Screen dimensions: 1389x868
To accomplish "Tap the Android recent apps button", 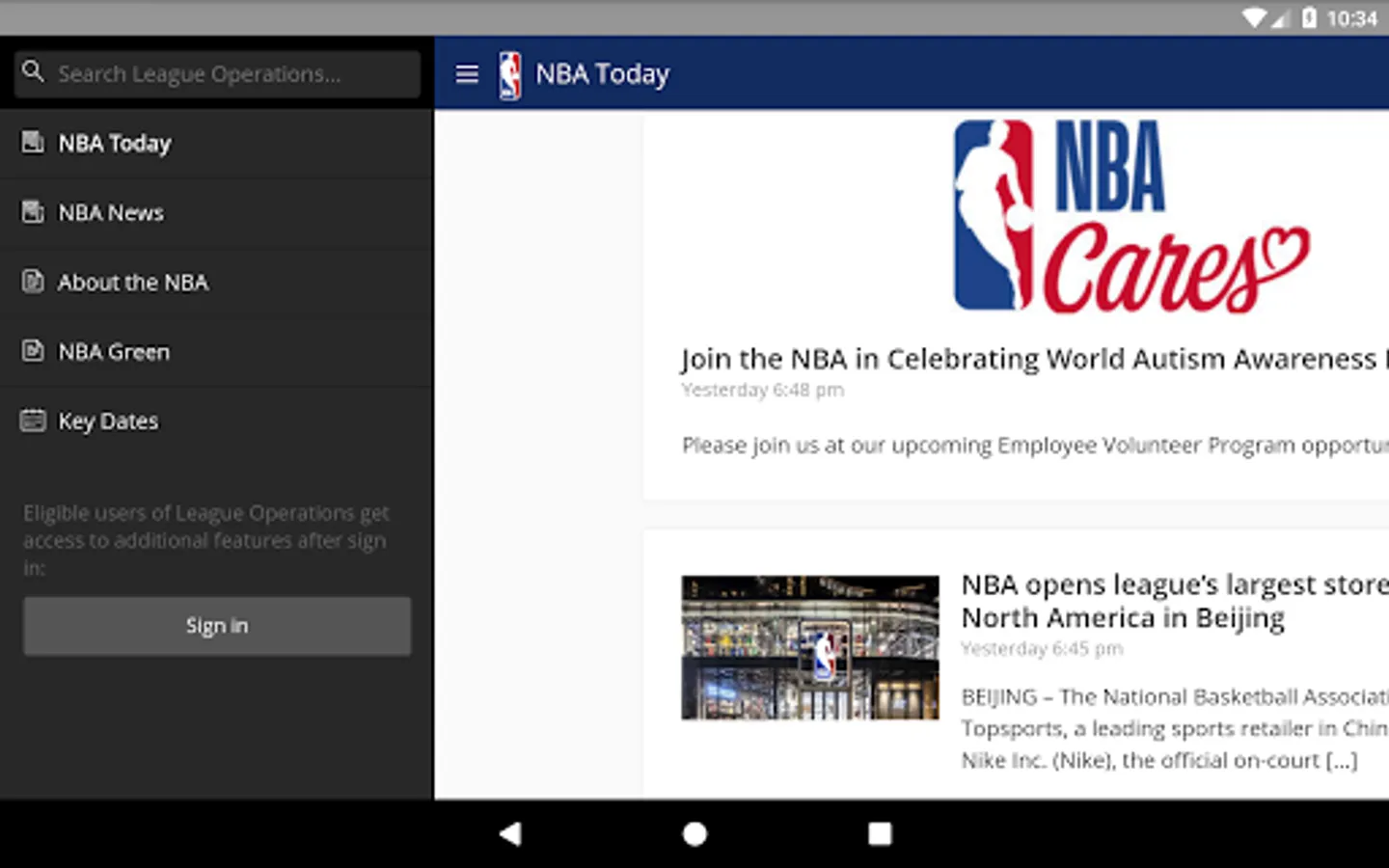I will click(x=880, y=834).
